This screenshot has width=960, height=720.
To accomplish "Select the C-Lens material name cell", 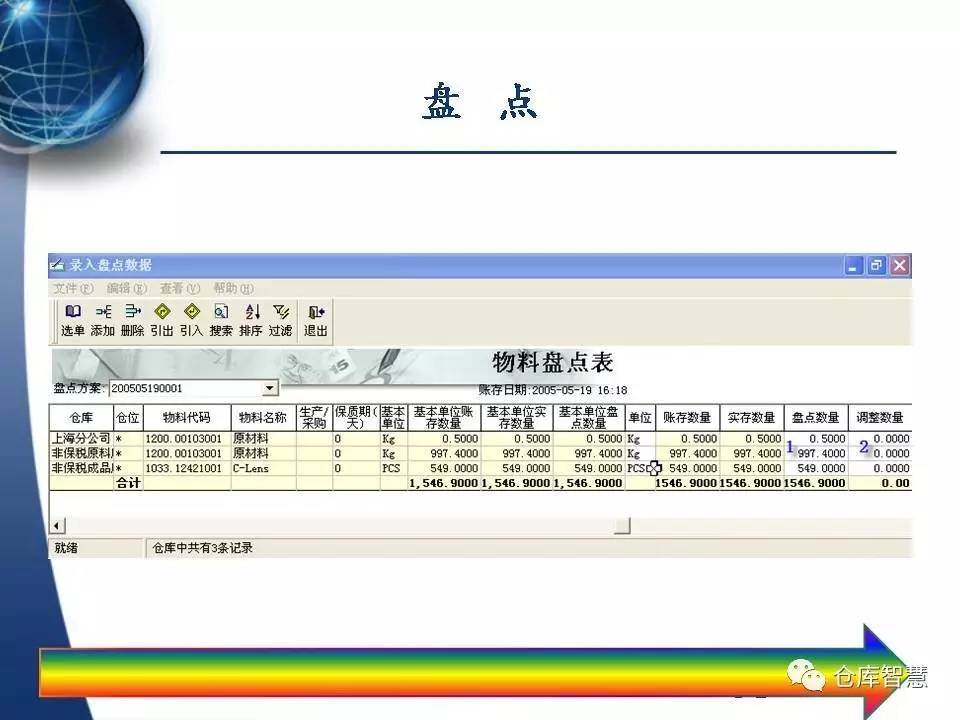I will pyautogui.click(x=263, y=468).
